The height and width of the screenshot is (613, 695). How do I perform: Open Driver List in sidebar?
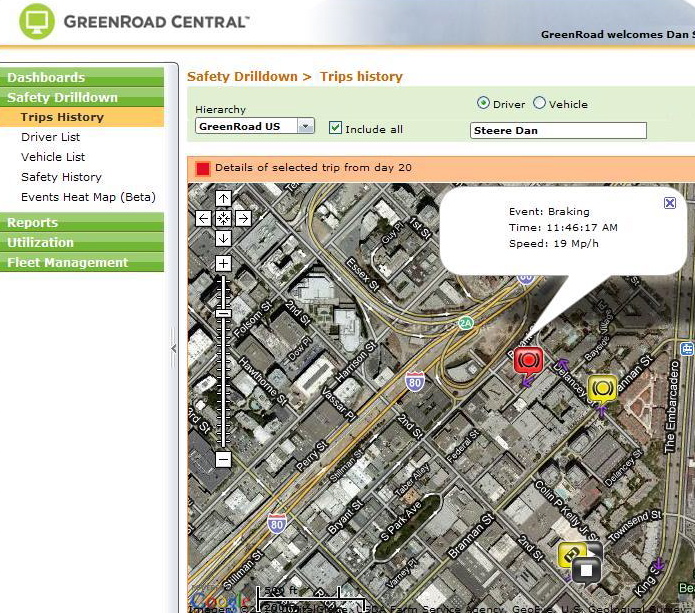[x=51, y=137]
